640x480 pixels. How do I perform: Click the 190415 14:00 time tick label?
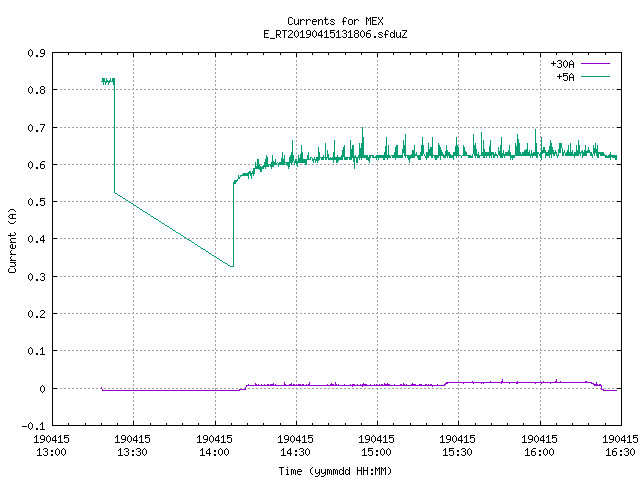click(214, 446)
